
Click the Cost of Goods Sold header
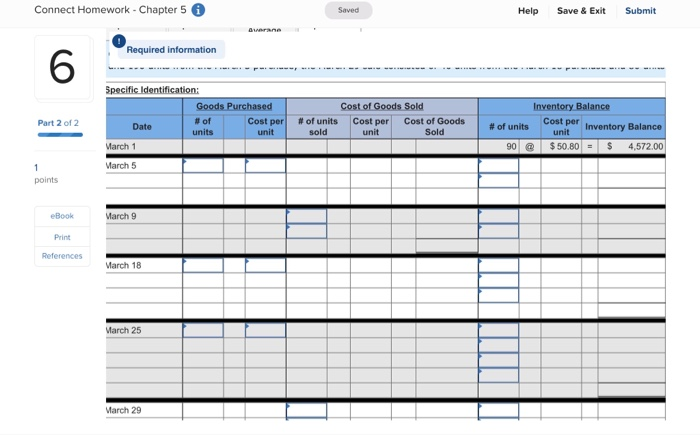click(x=382, y=106)
